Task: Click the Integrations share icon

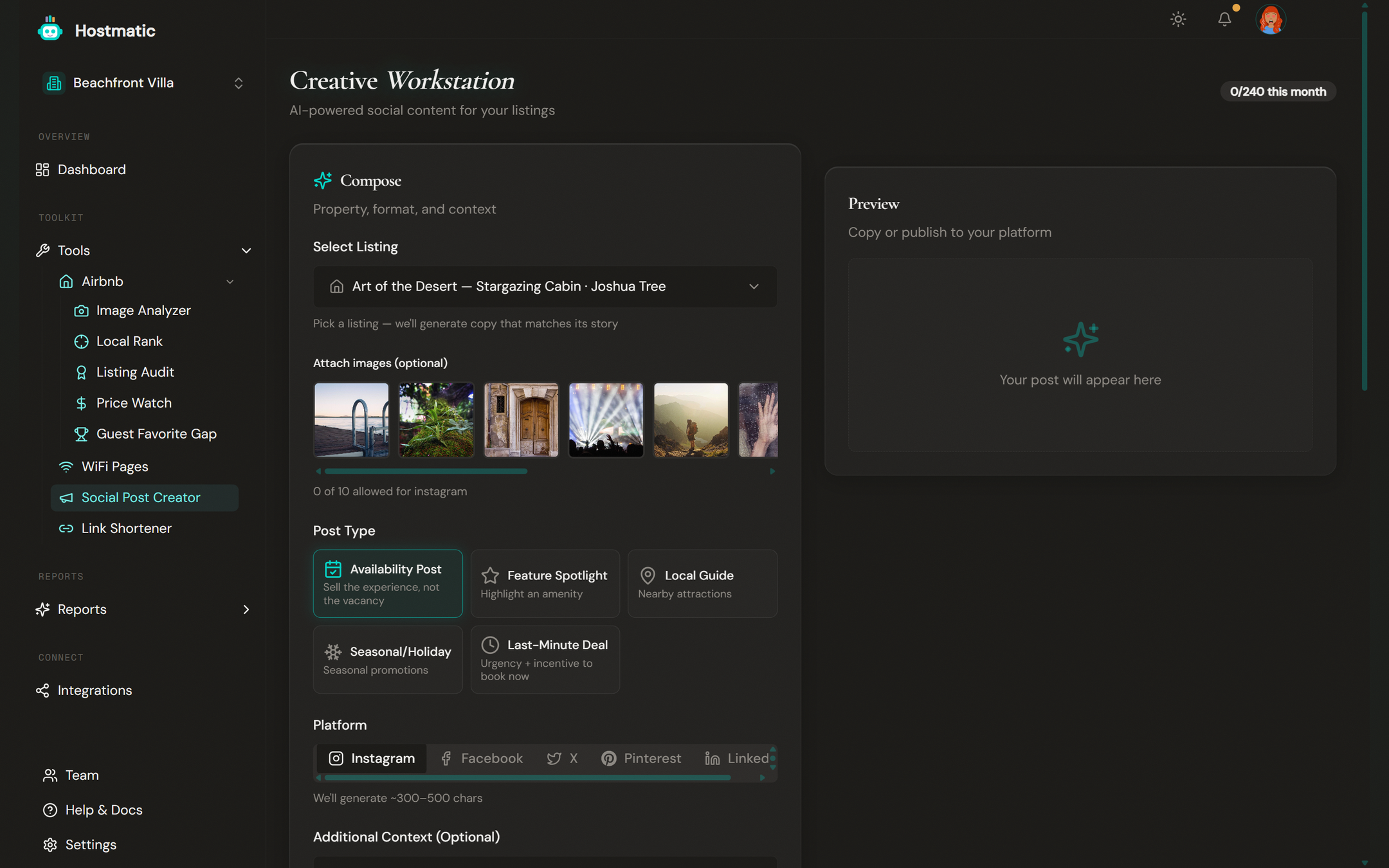Action: click(x=42, y=691)
